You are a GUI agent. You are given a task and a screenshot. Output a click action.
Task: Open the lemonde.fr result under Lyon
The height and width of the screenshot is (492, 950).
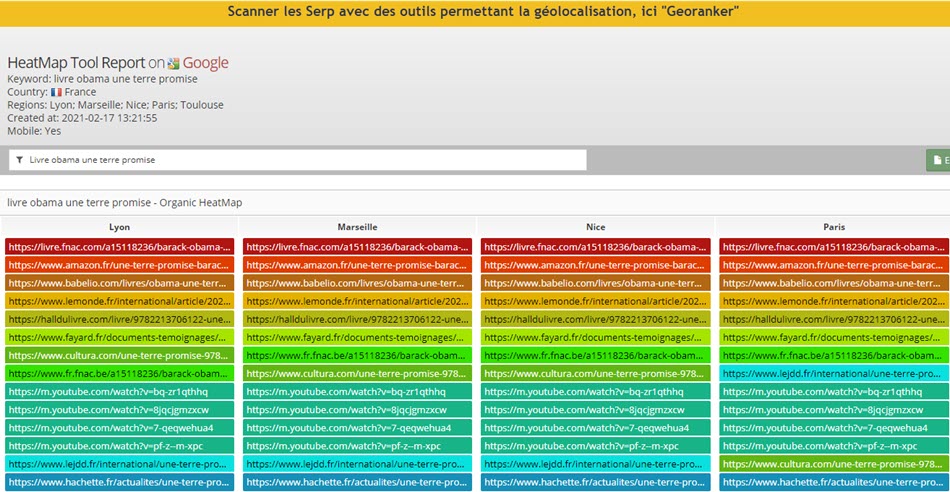click(119, 301)
